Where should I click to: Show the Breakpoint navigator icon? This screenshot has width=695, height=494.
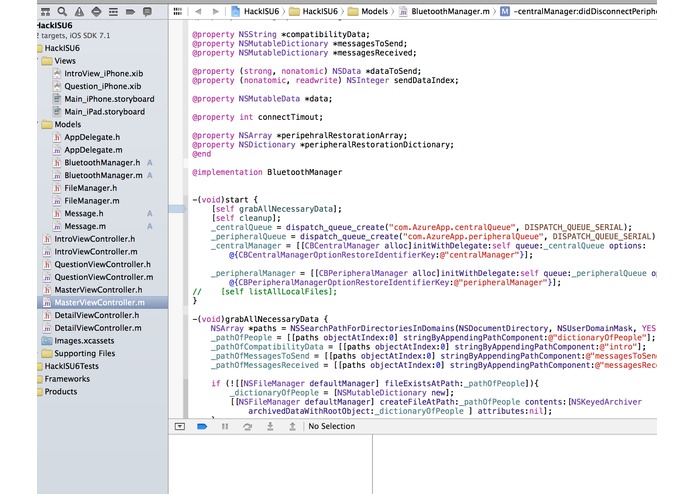tap(130, 12)
